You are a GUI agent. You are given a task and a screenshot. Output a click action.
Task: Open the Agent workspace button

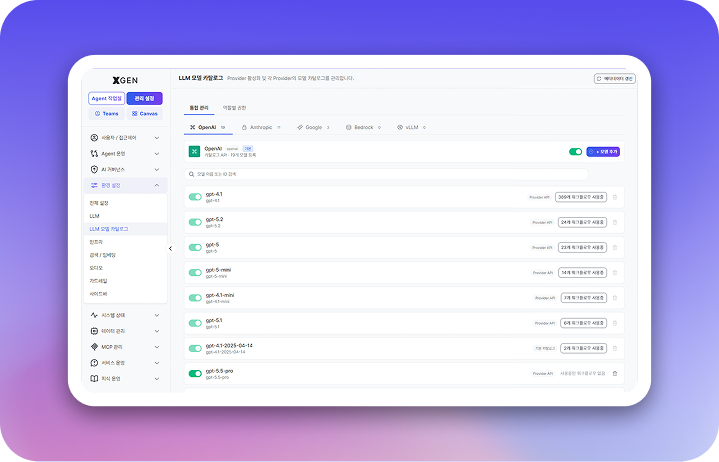tap(106, 99)
